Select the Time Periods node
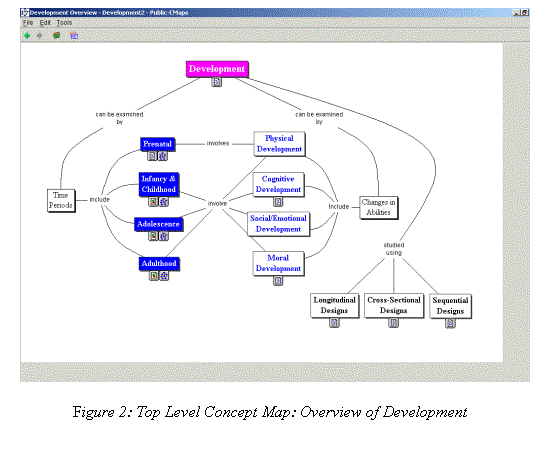The height and width of the screenshot is (451, 542). [x=61, y=200]
